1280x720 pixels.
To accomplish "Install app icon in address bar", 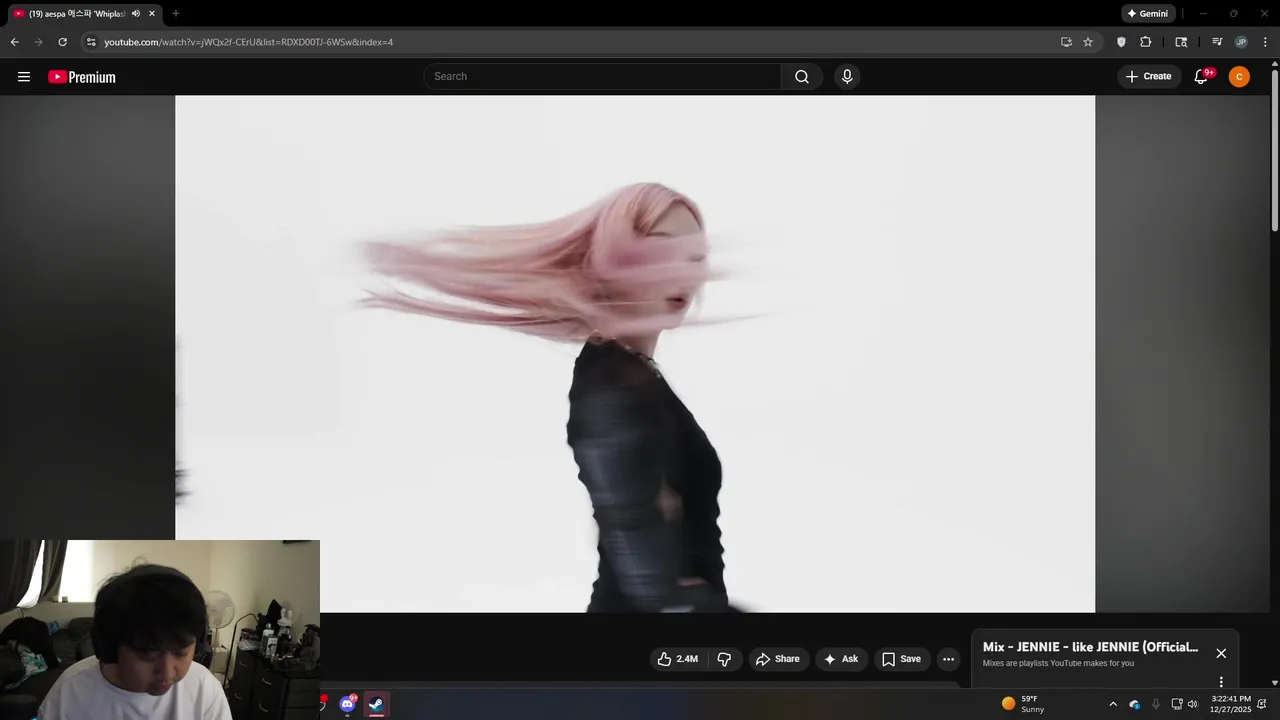I will (x=1066, y=42).
